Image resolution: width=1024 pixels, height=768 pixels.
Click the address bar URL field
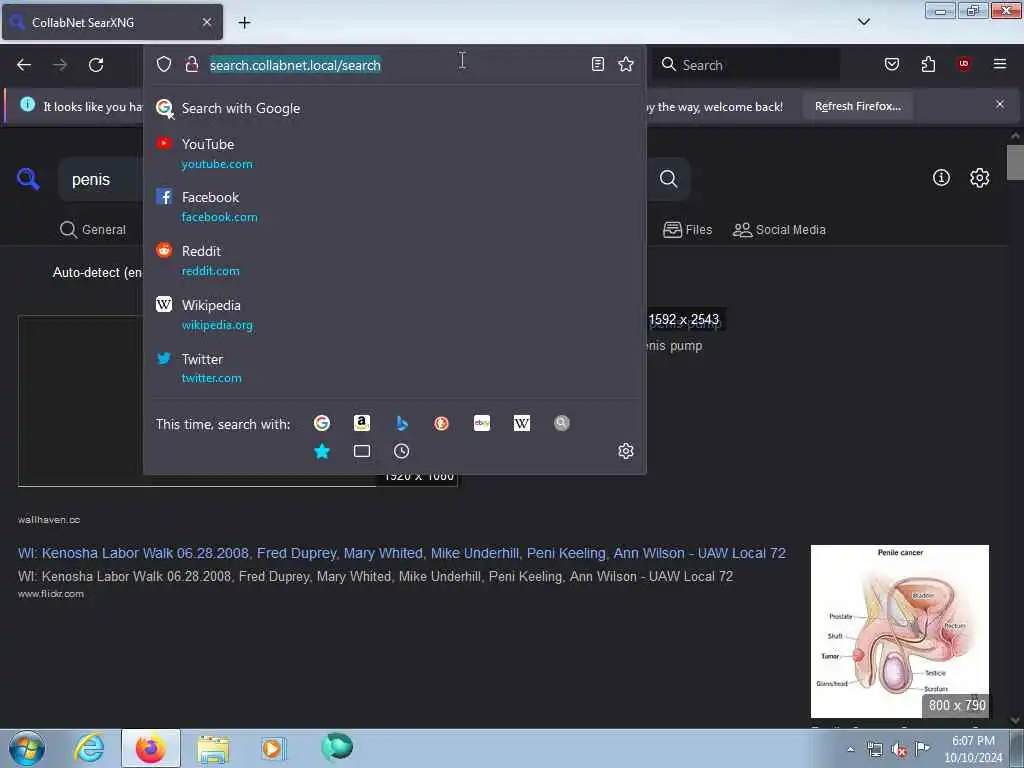[x=392, y=65]
